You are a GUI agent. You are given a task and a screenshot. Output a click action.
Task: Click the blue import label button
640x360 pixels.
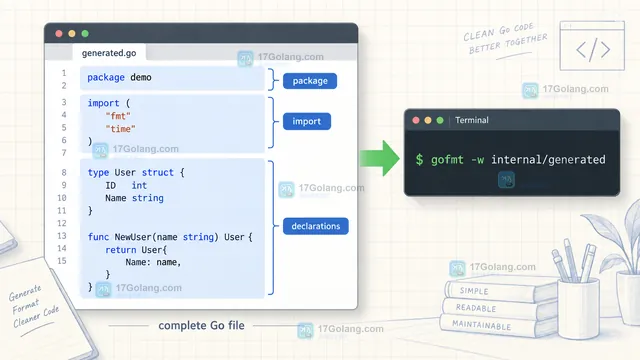click(307, 121)
